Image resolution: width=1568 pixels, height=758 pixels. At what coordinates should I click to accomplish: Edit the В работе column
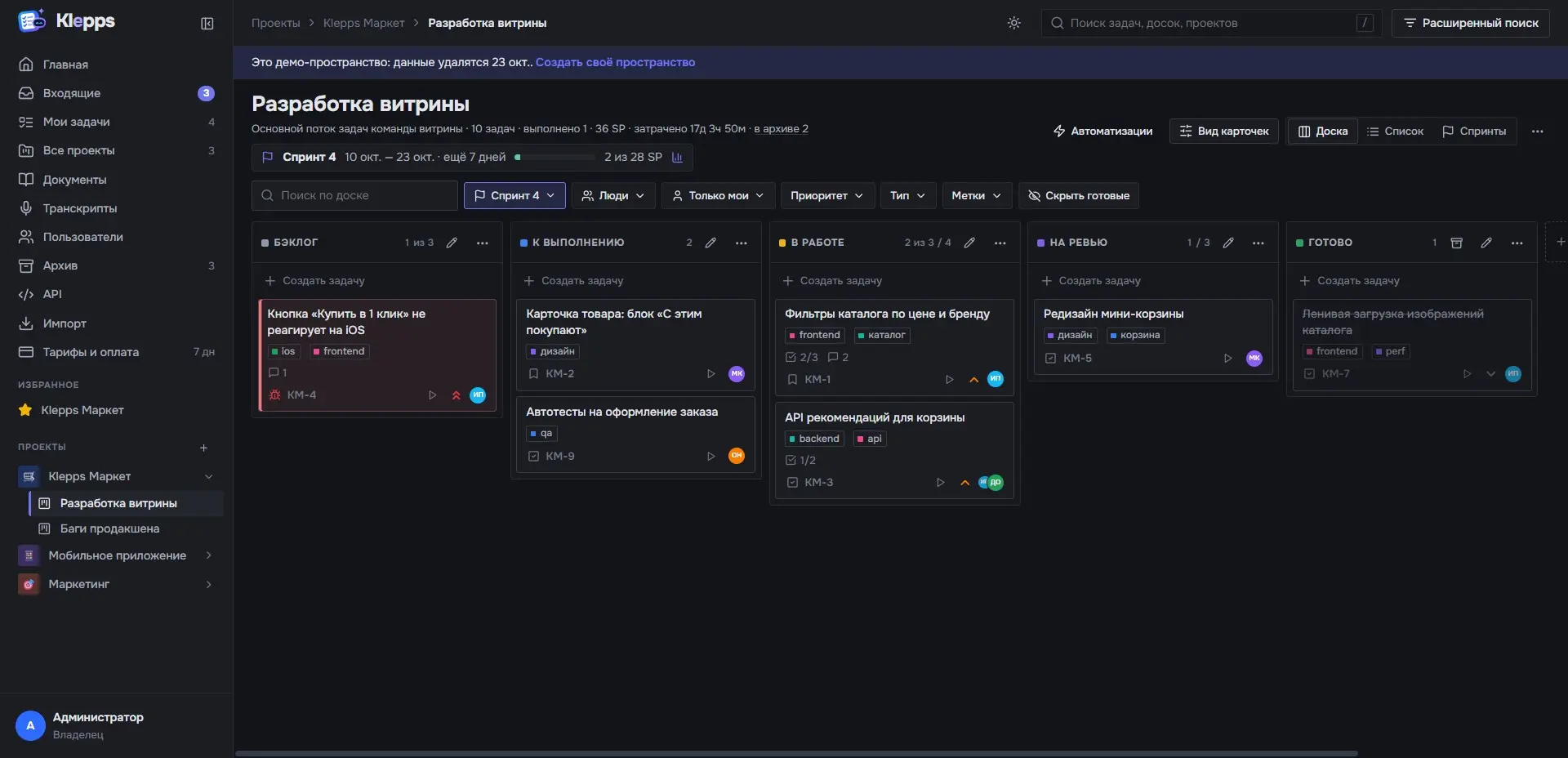pos(969,243)
